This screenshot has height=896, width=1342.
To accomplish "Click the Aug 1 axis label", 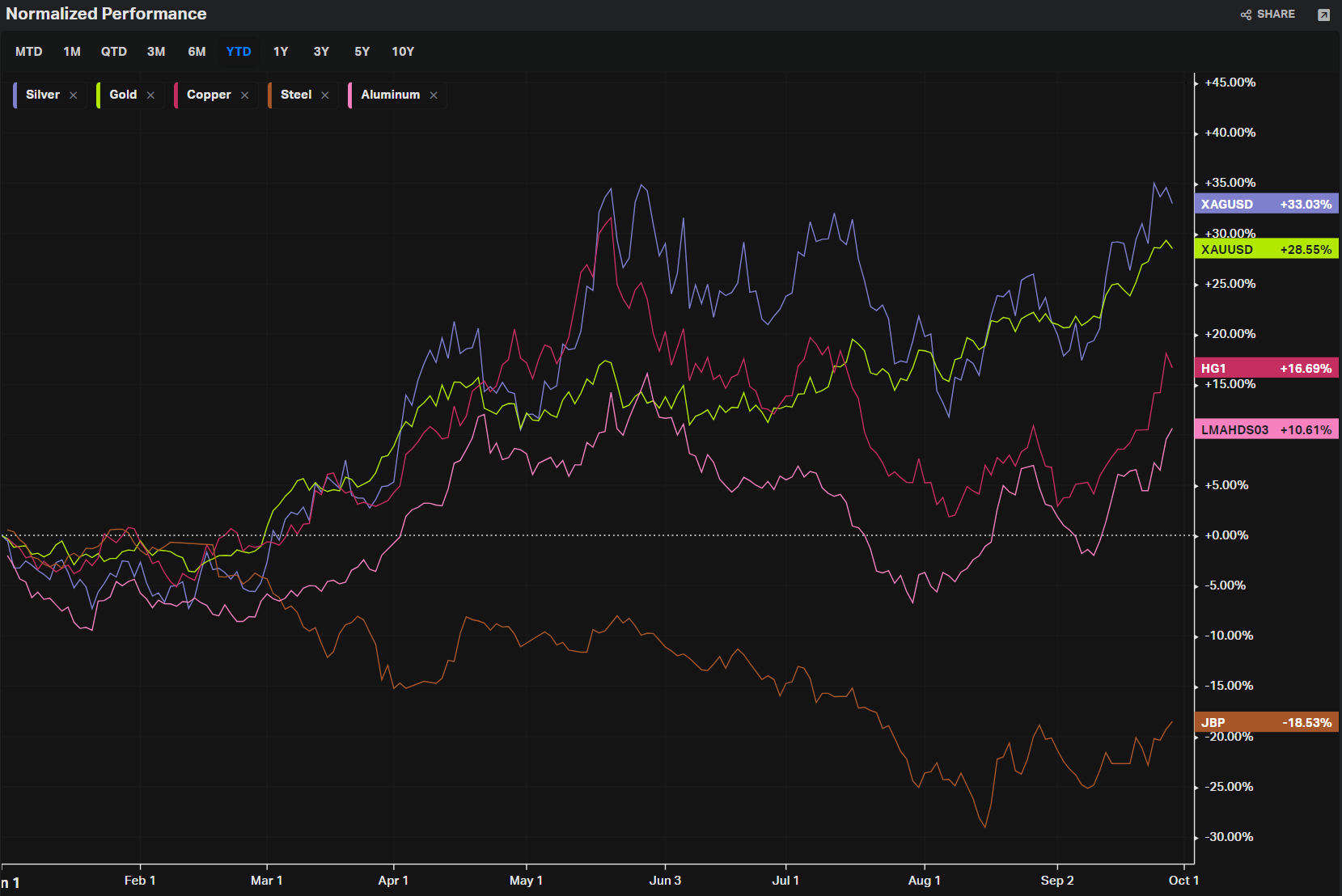I will (924, 881).
